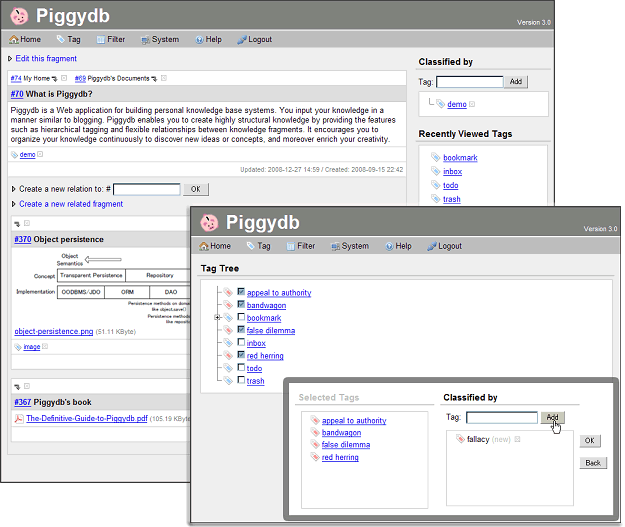Focus the Tag input field in the popup
The width and height of the screenshot is (625, 527).
[x=502, y=418]
